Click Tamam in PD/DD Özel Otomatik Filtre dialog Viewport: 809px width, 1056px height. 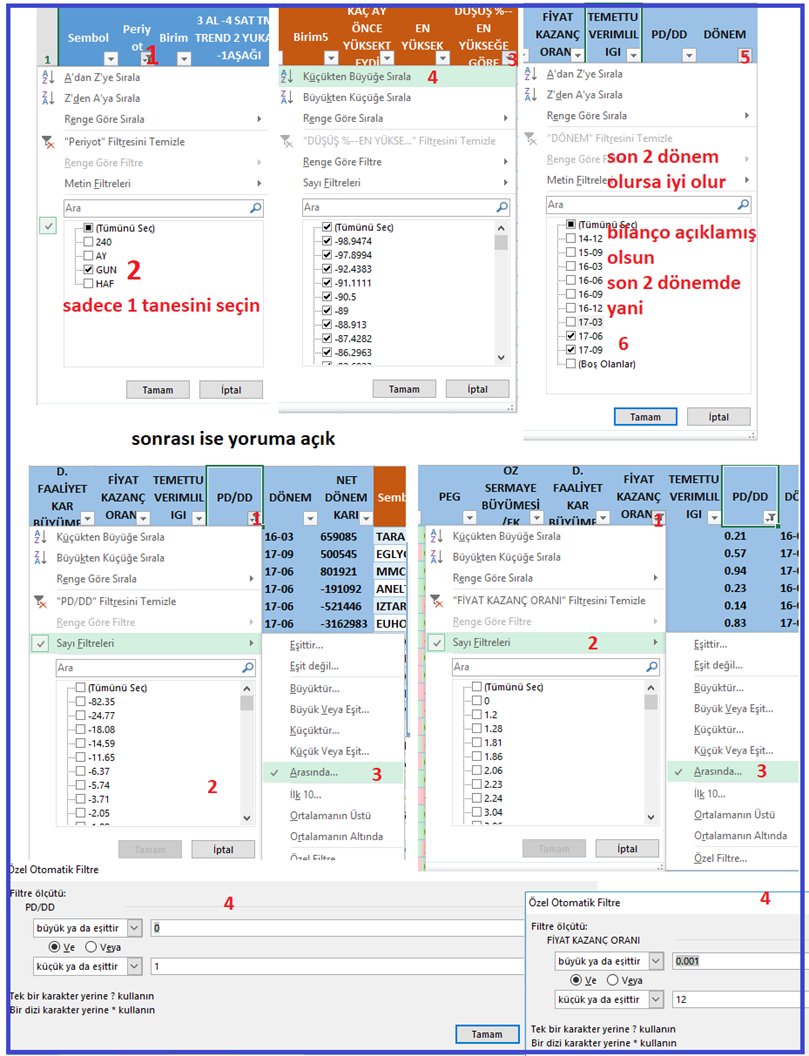(x=487, y=1034)
